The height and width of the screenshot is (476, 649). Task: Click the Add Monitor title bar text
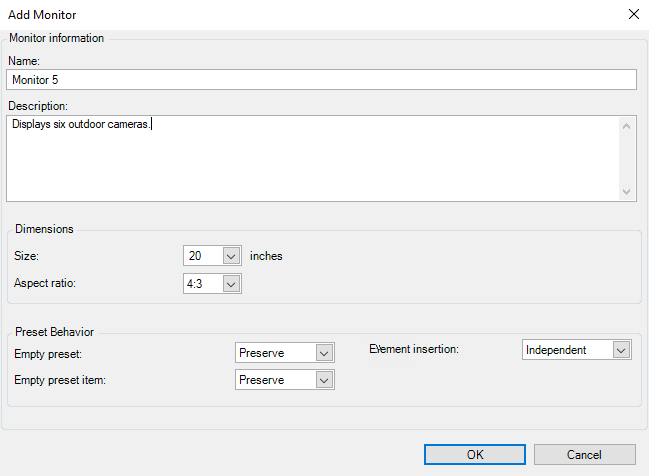[42, 15]
